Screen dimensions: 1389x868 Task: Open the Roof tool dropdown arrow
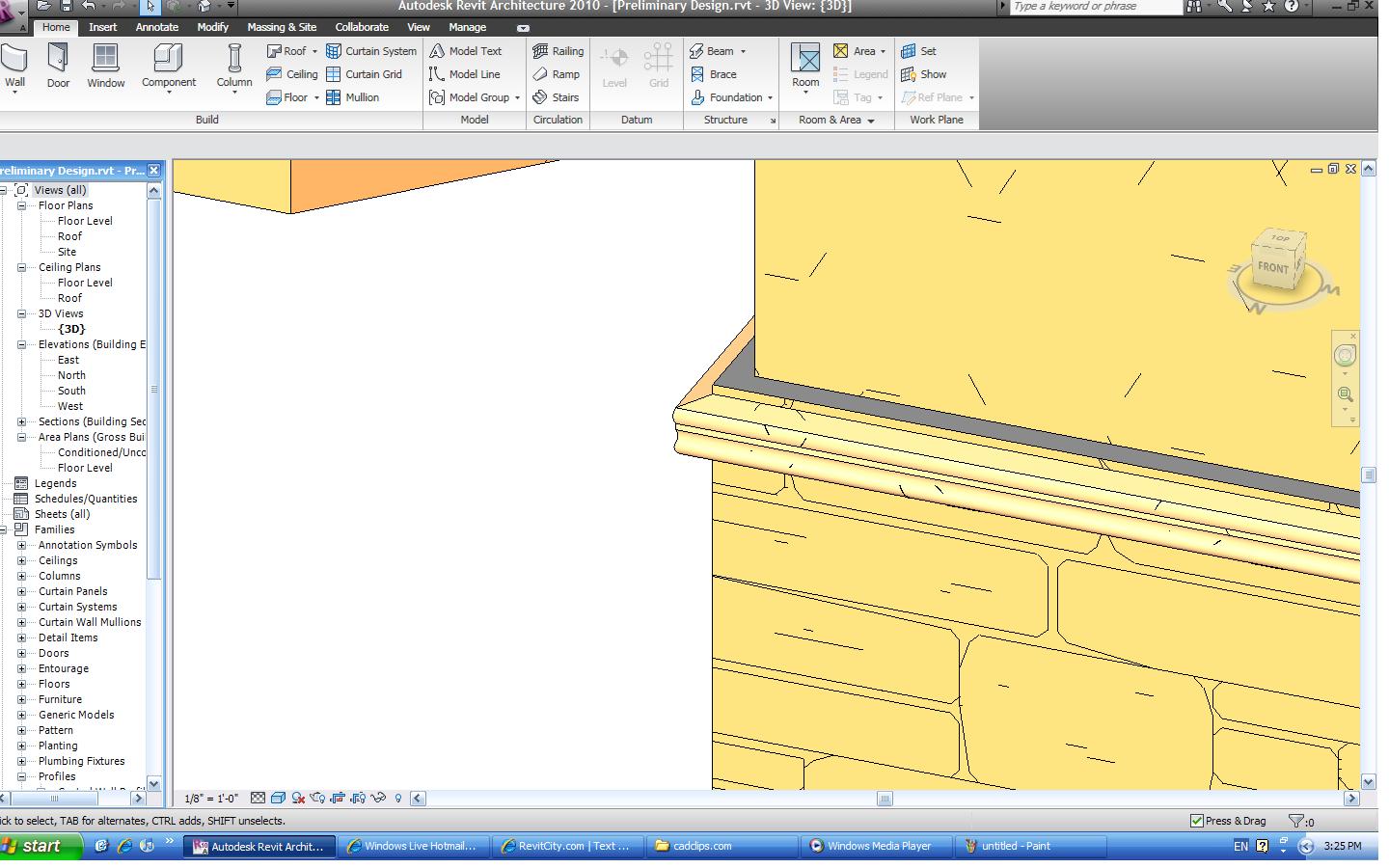click(314, 52)
